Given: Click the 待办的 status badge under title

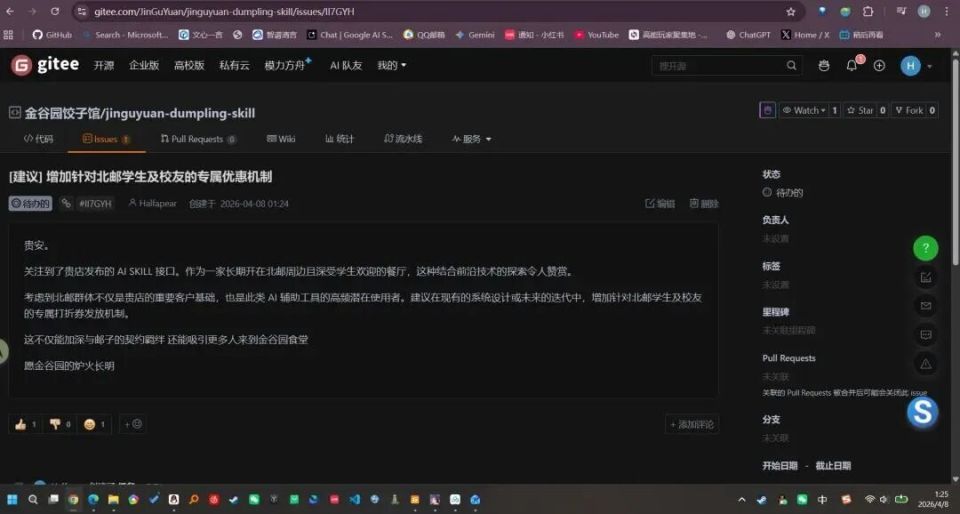Looking at the screenshot, I should click(x=30, y=203).
